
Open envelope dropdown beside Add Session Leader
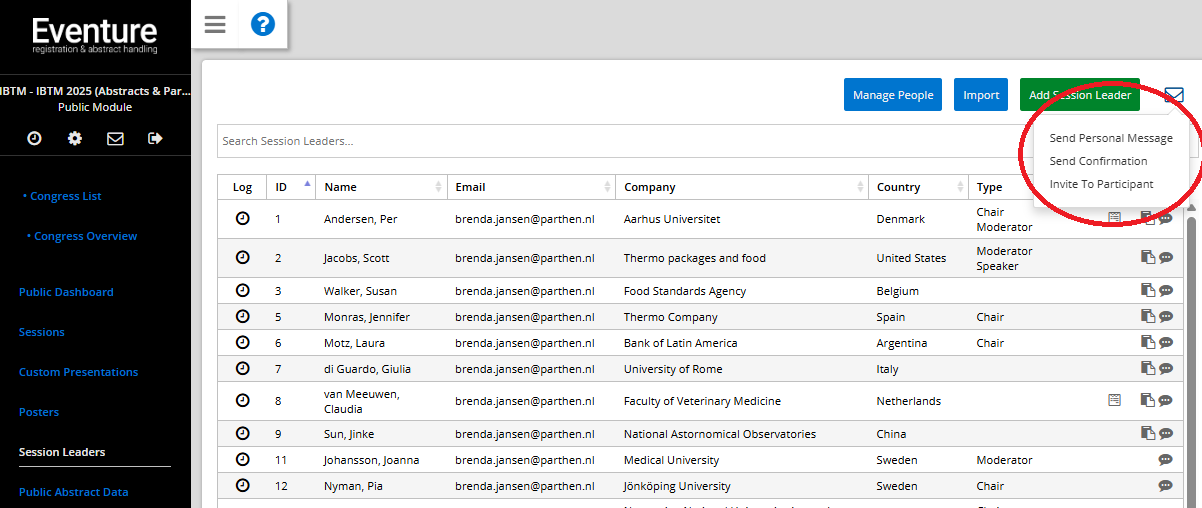1174,95
